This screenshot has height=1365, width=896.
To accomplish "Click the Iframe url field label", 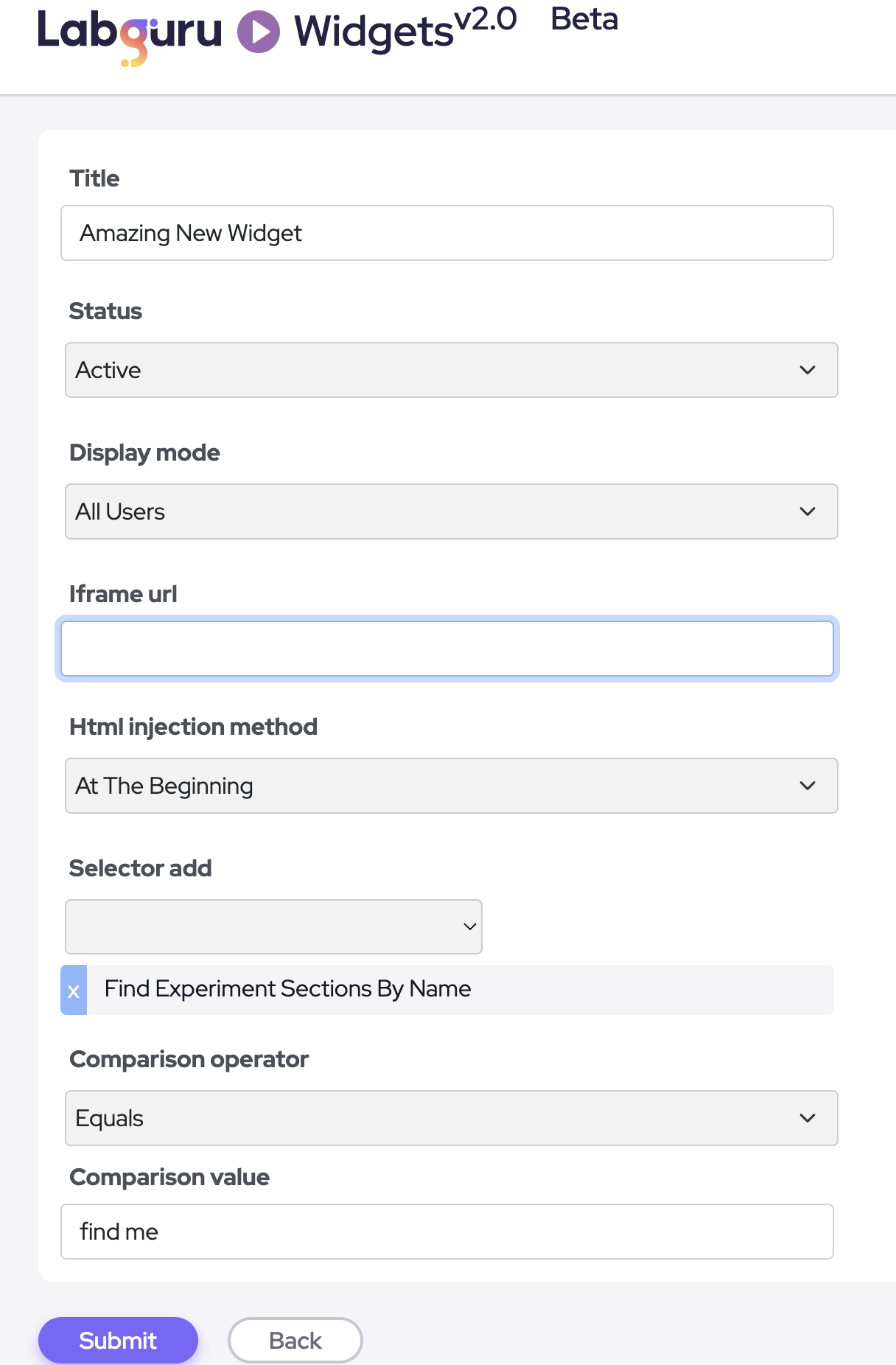I will (x=123, y=594).
